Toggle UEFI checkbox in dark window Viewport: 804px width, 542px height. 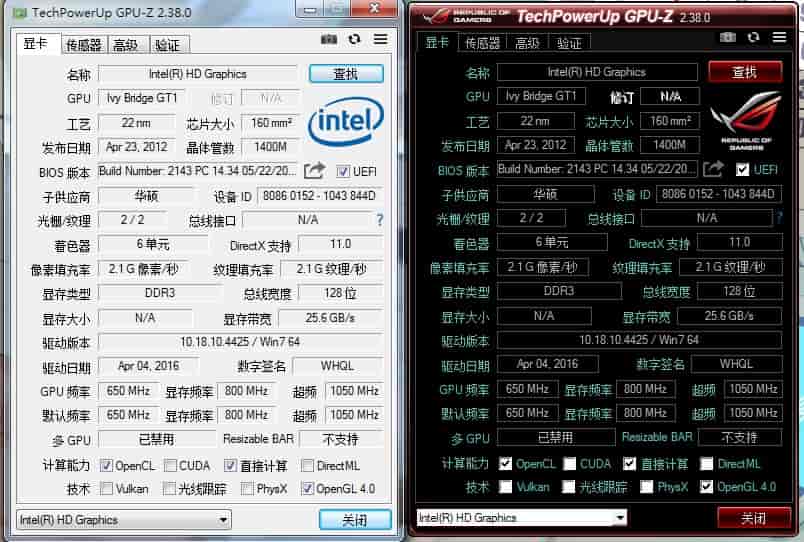pos(742,169)
